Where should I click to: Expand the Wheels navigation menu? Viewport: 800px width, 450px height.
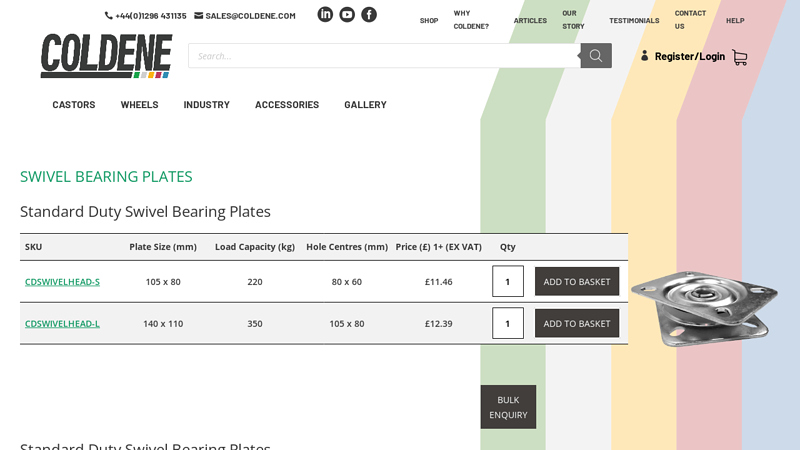point(139,105)
